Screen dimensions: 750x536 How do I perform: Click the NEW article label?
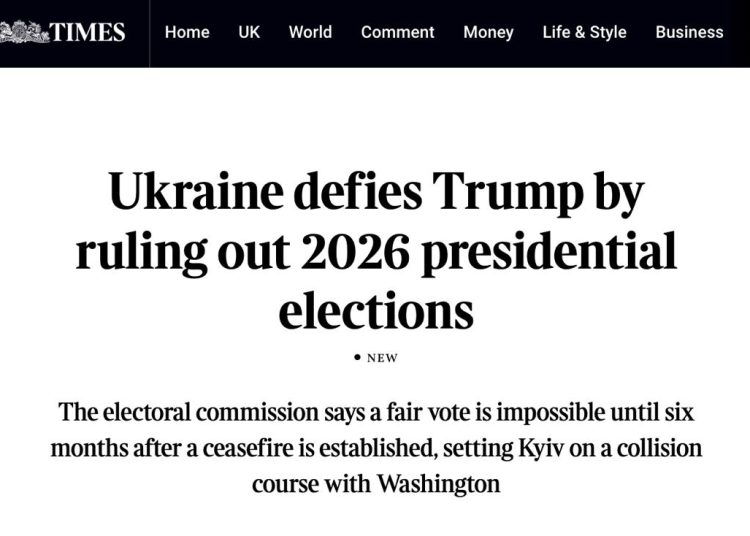382,358
